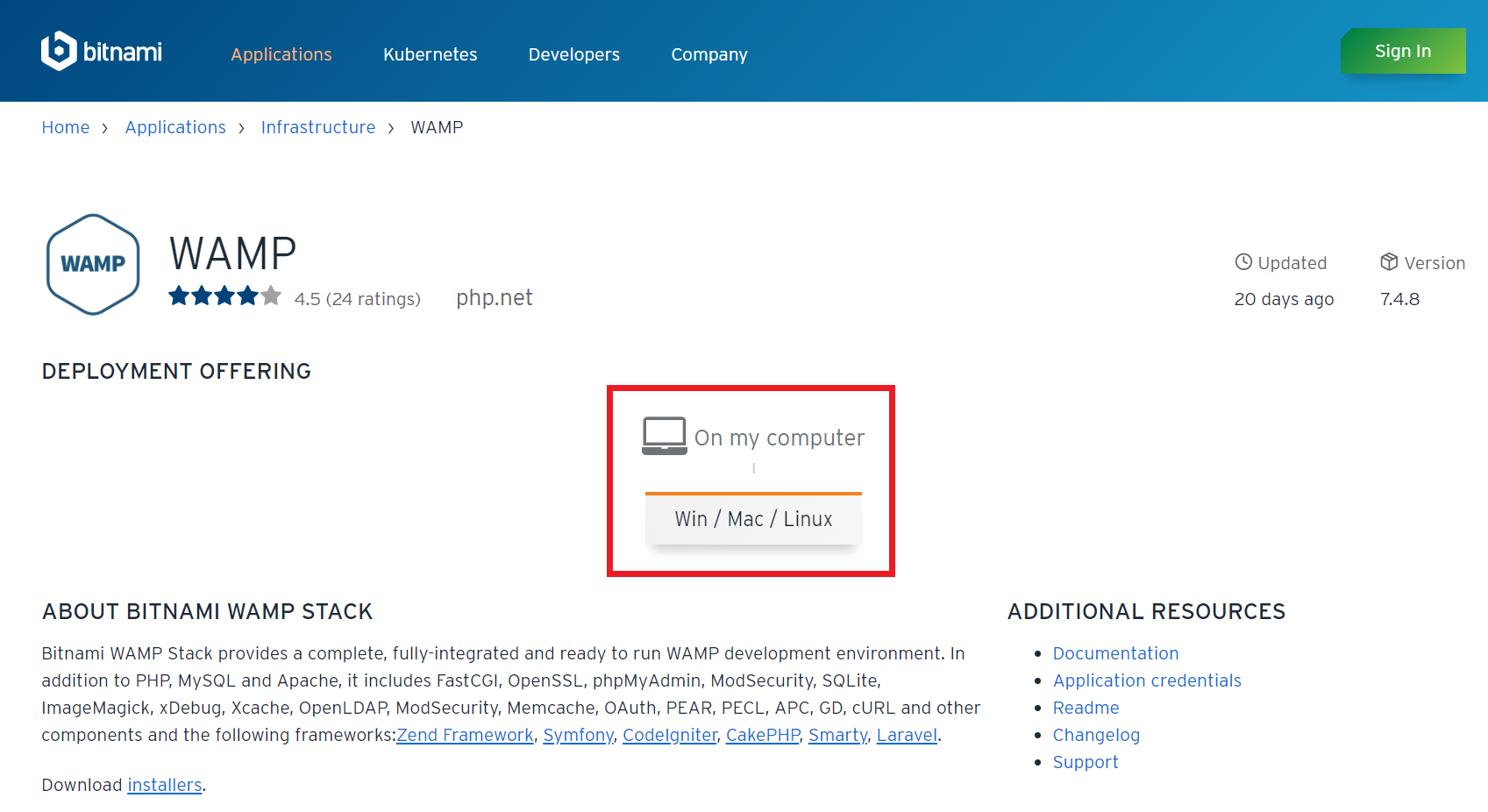Click the version number 7.4.8
The width and height of the screenshot is (1488, 812).
coord(1399,299)
